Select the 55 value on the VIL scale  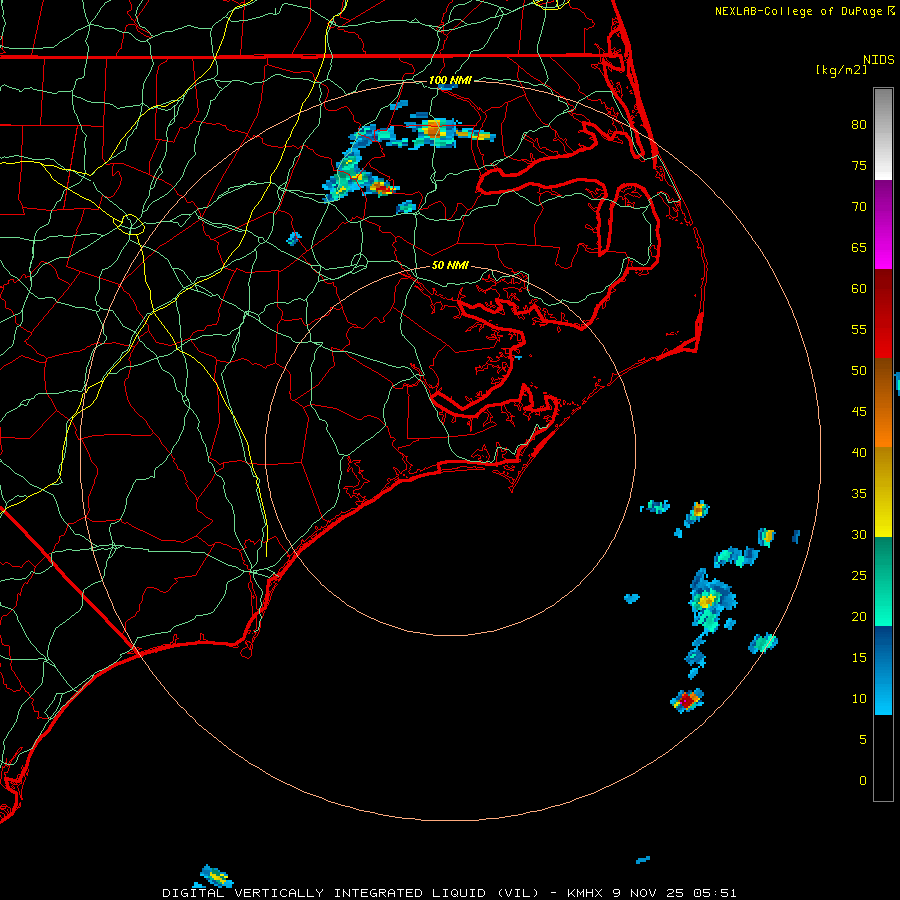click(859, 329)
